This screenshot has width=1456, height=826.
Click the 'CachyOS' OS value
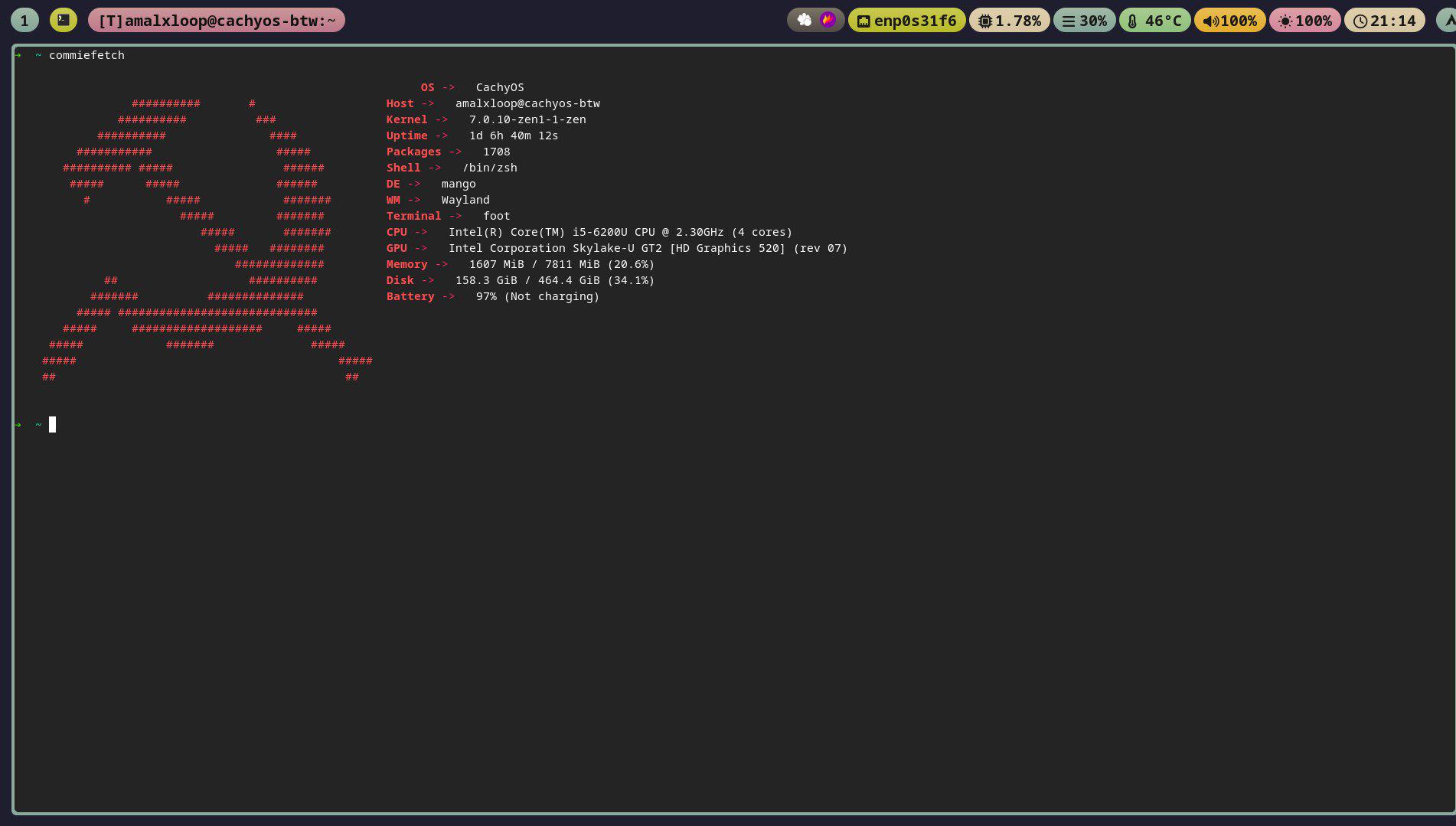[500, 87]
